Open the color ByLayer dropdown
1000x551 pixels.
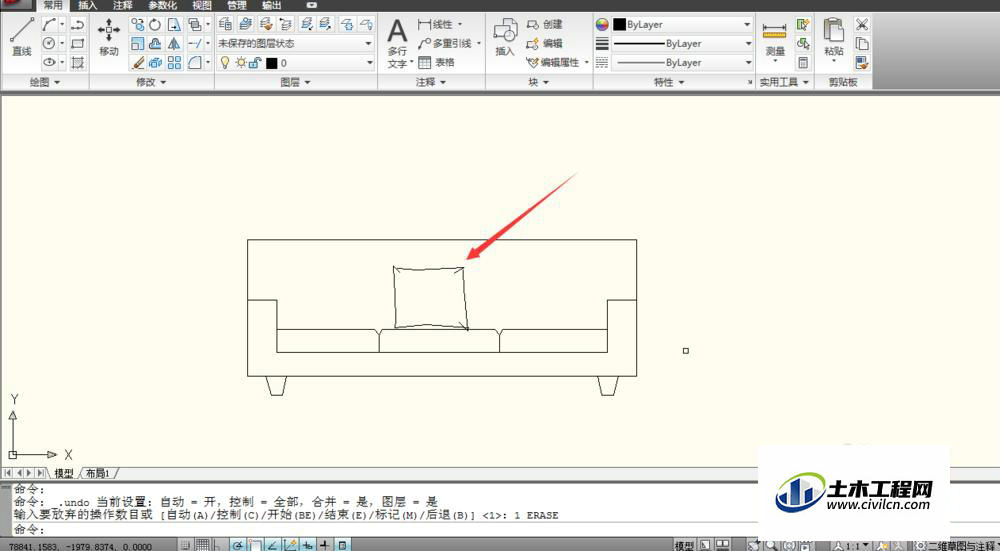tap(682, 24)
